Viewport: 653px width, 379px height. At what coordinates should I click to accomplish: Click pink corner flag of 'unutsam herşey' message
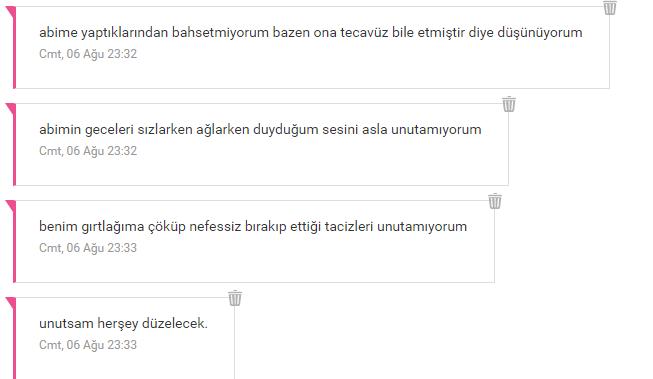(x=10, y=303)
